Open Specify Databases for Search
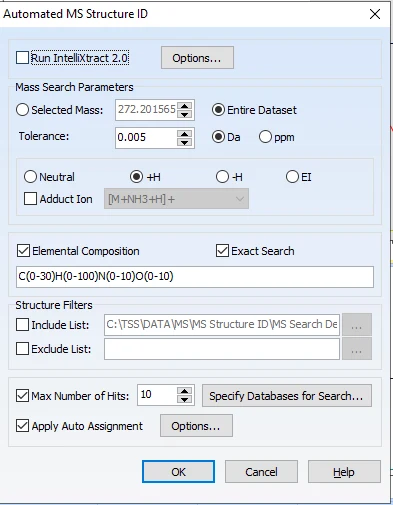 tap(287, 396)
